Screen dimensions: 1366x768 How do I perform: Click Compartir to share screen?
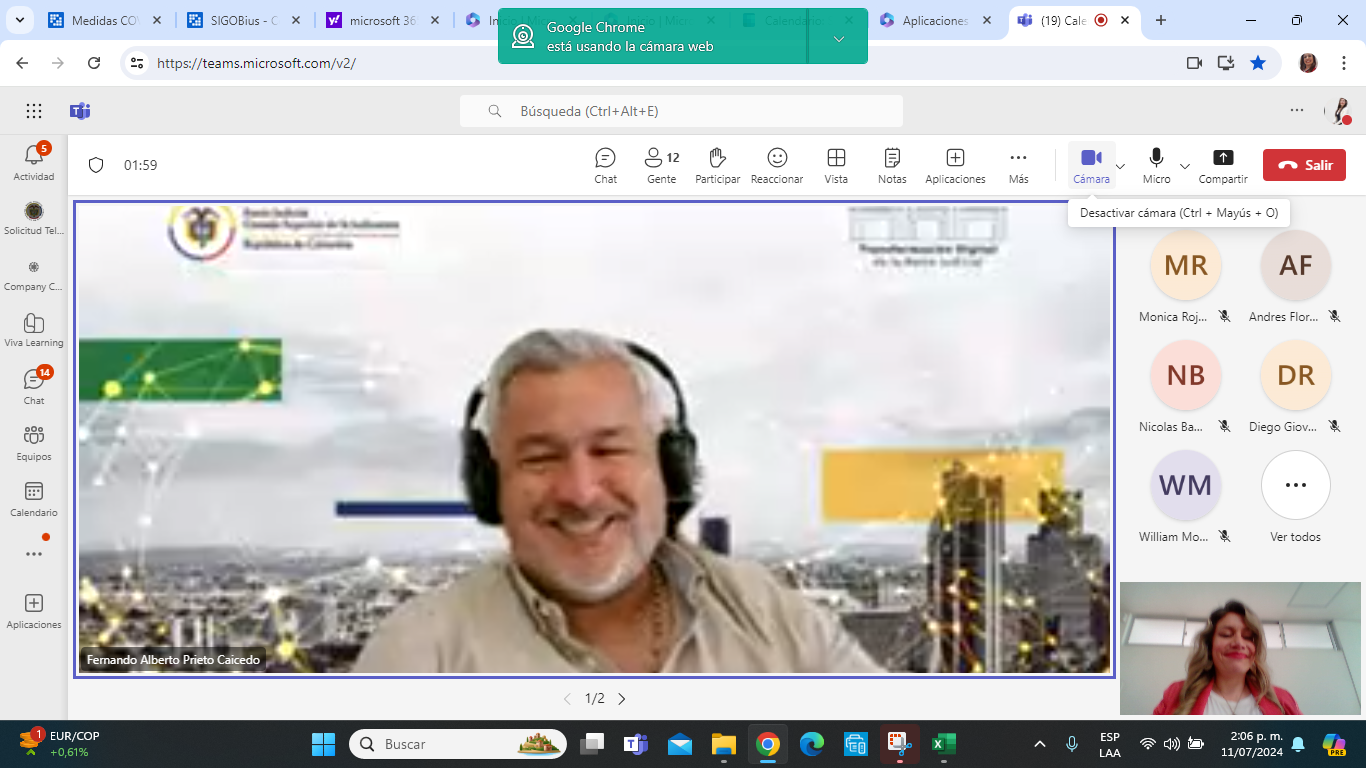click(1222, 165)
